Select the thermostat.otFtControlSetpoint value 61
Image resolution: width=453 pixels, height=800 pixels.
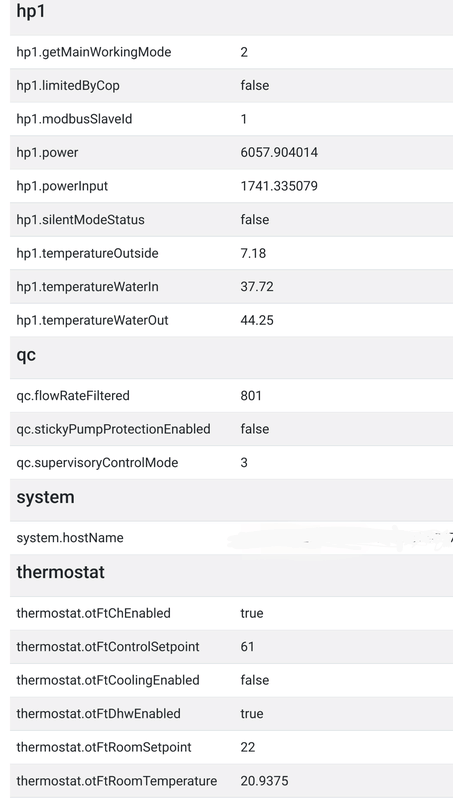tap(247, 647)
